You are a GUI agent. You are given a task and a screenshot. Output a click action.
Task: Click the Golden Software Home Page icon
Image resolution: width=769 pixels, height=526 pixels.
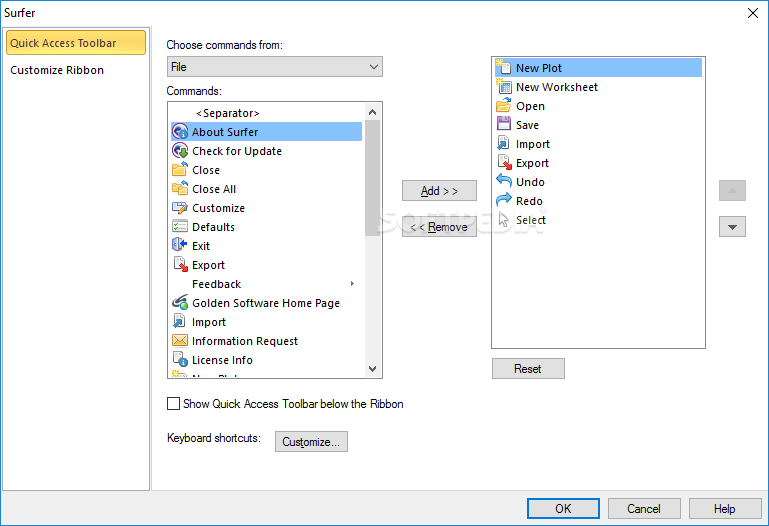tap(180, 302)
